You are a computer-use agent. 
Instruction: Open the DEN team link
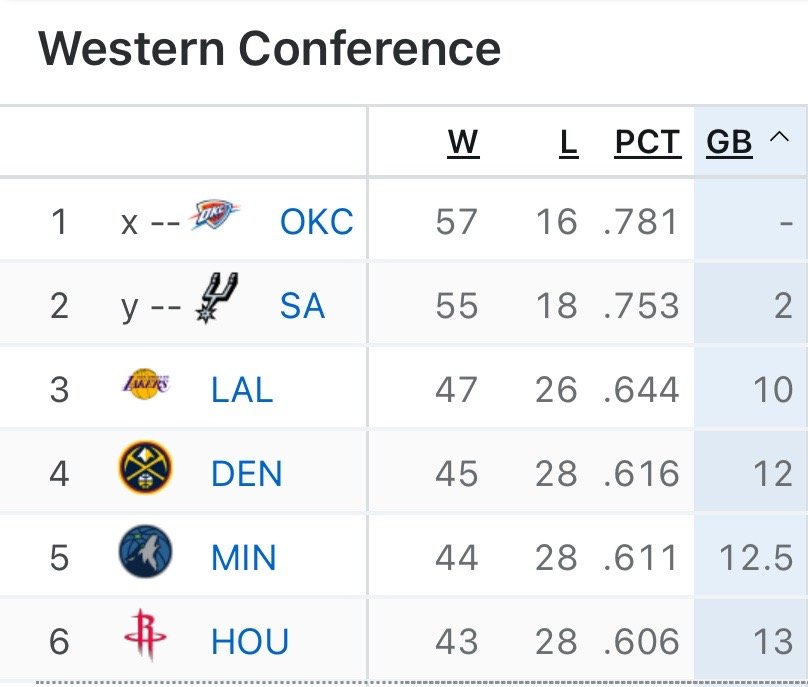click(247, 474)
